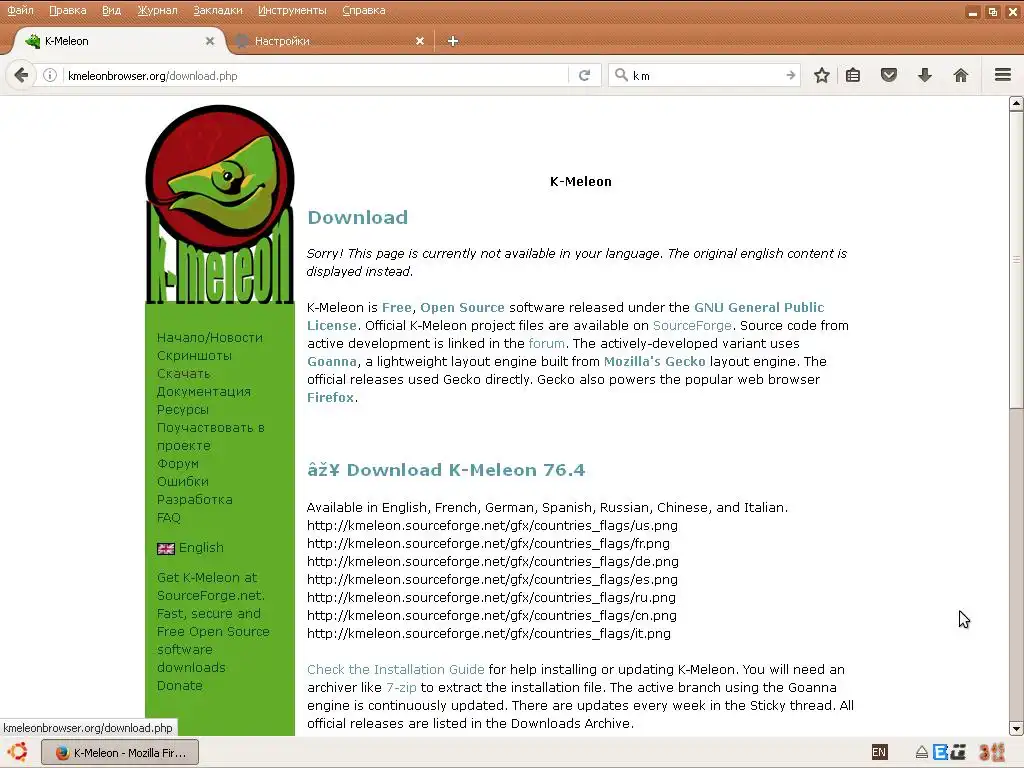Switch to the K-Meleon tab
1024x768 pixels.
(x=118, y=41)
